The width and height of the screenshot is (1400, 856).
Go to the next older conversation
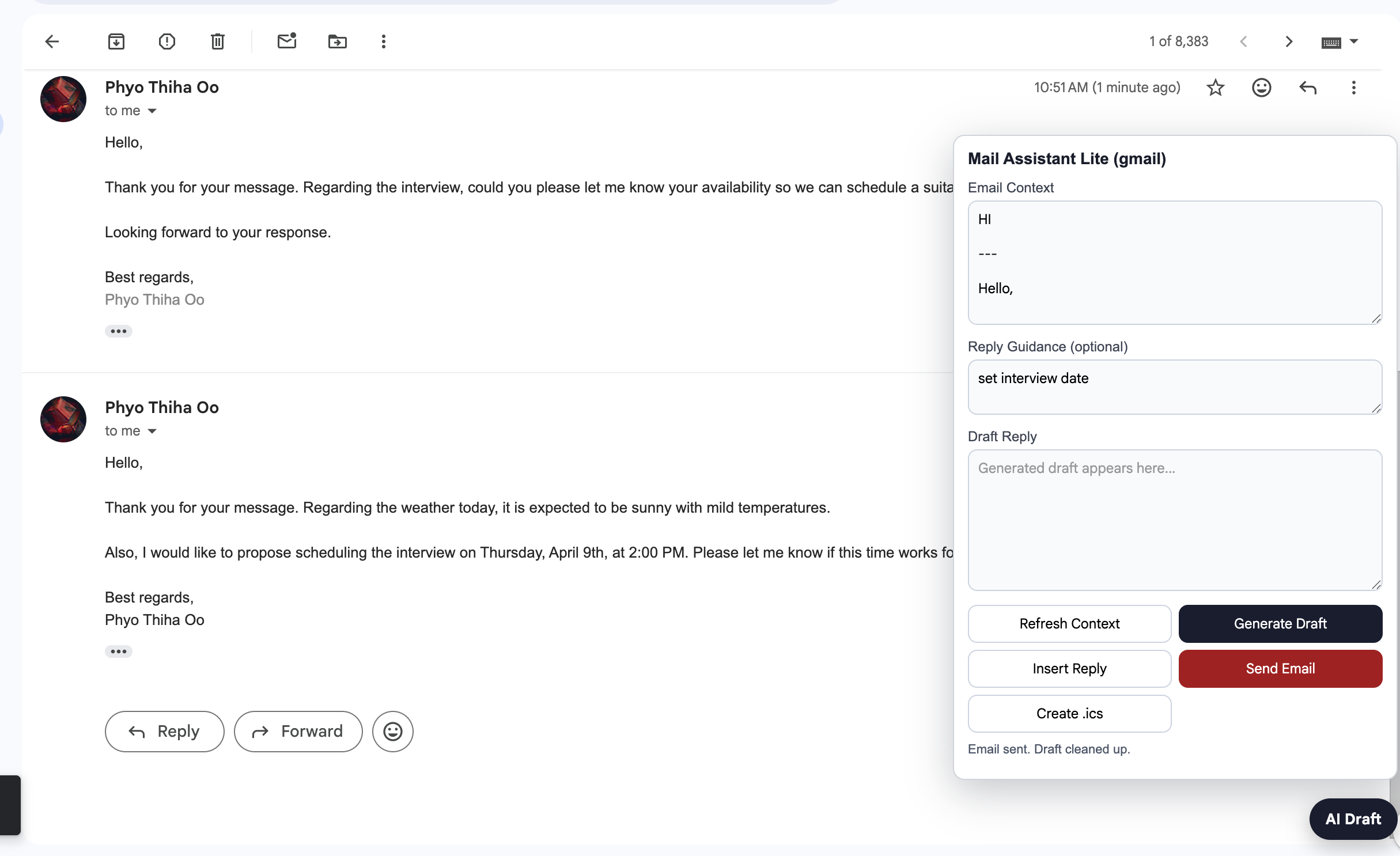coord(1289,41)
